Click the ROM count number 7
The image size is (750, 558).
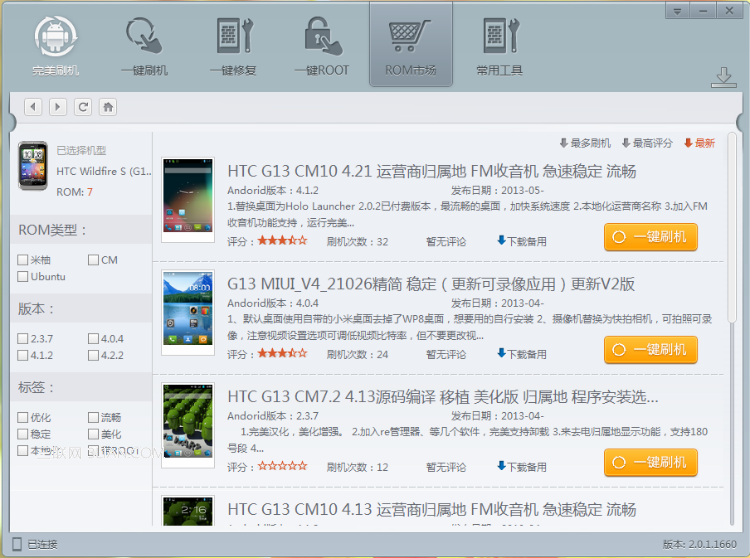(90, 192)
